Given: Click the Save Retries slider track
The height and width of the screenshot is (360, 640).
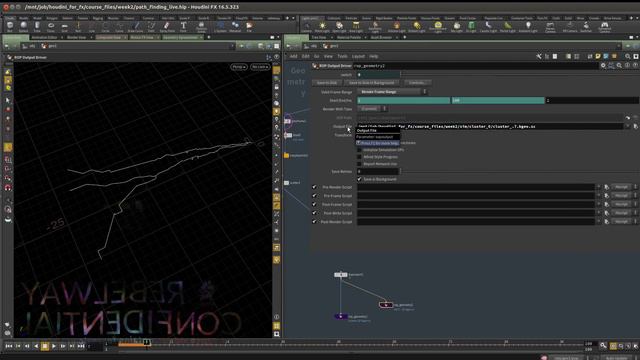Looking at the screenshot, I should tap(519, 171).
